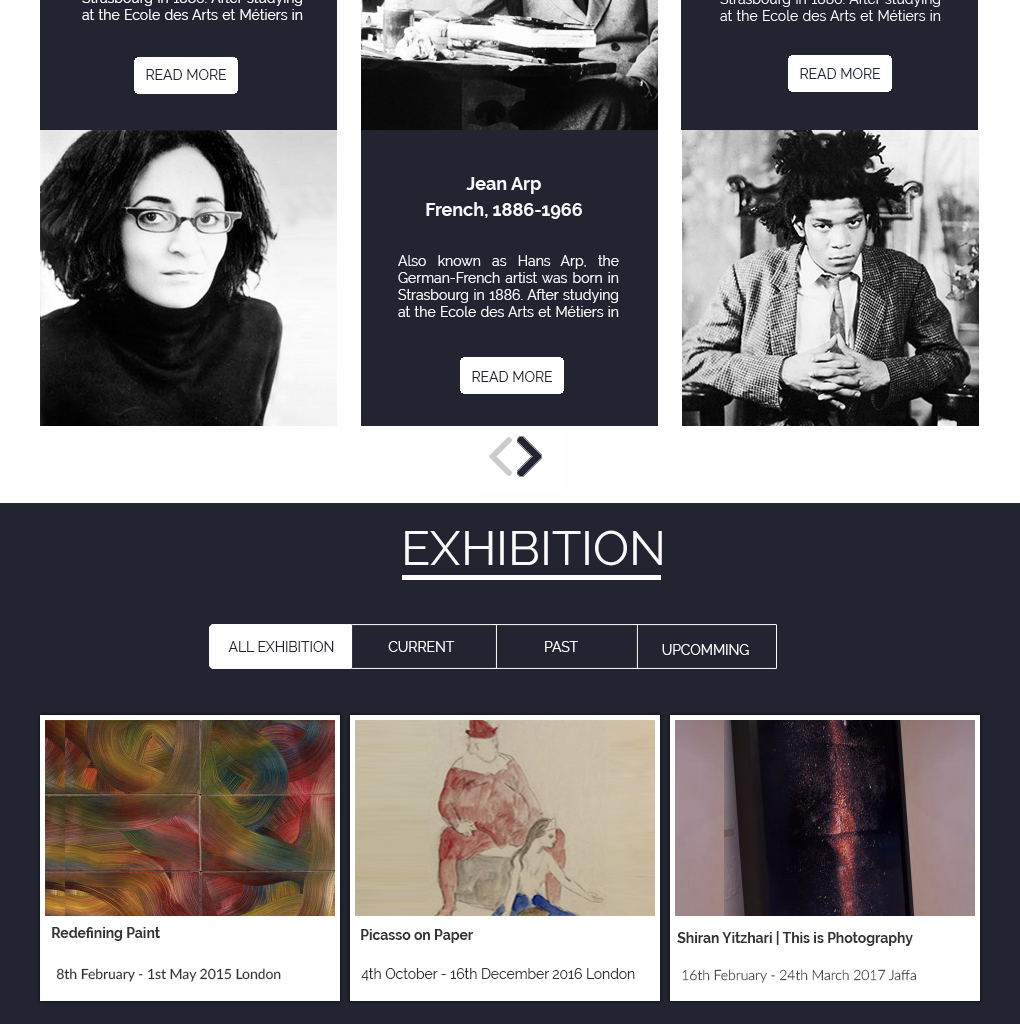Click the black-and-white studio photo above Jean Arp
The height and width of the screenshot is (1024, 1020).
pos(509,65)
